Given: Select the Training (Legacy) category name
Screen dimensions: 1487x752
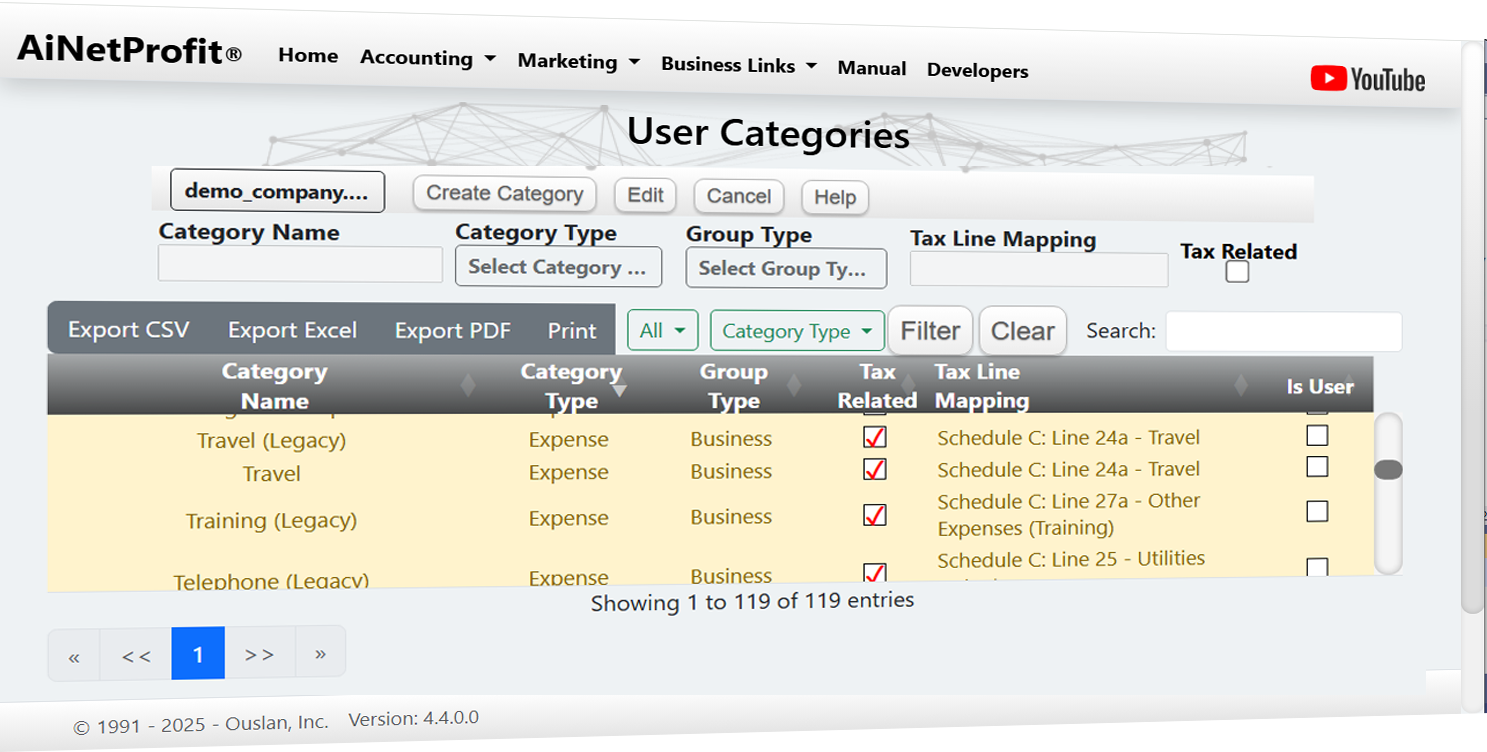Looking at the screenshot, I should pos(271,521).
